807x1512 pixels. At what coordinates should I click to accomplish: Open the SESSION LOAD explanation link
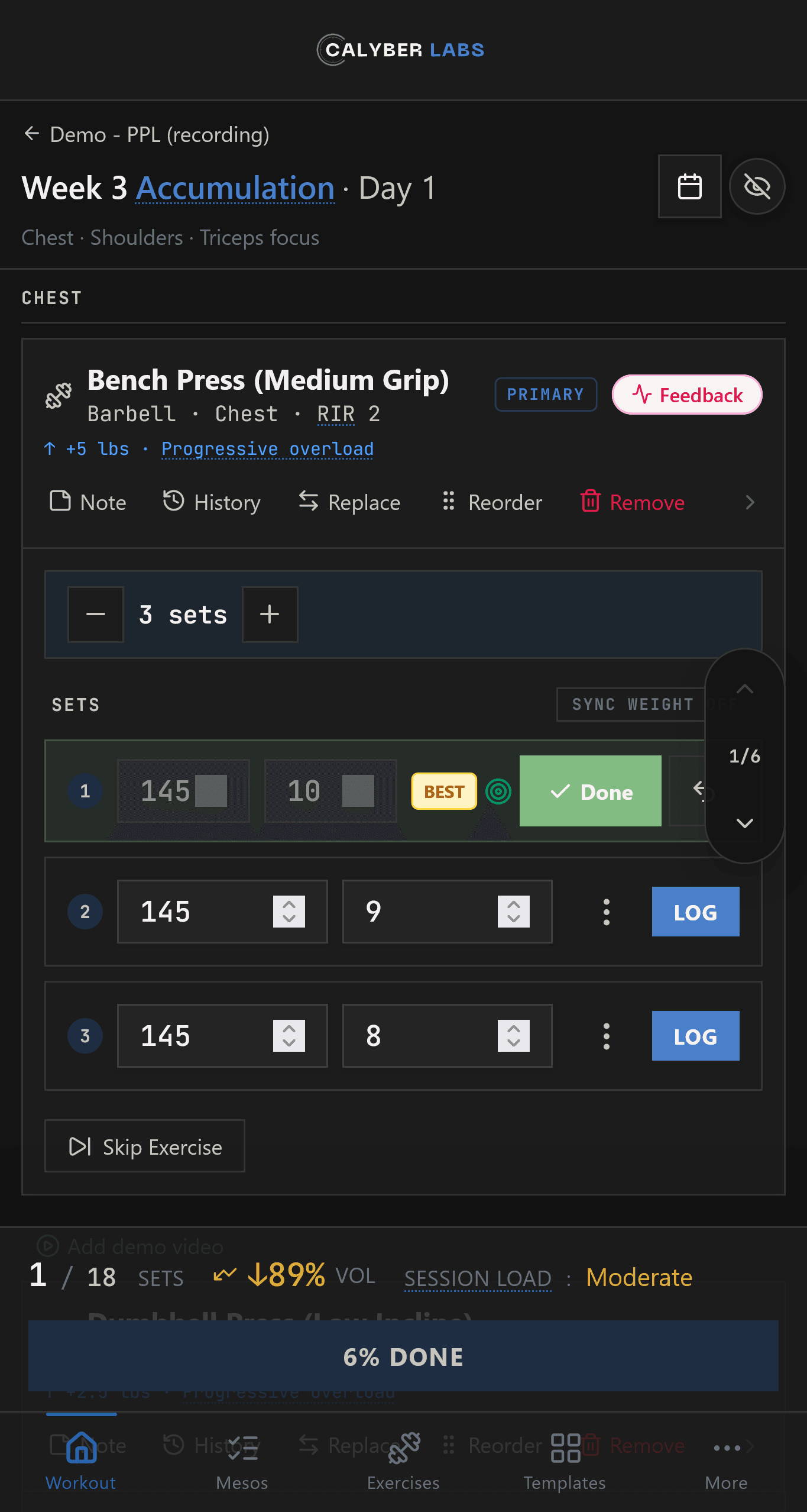coord(478,1278)
